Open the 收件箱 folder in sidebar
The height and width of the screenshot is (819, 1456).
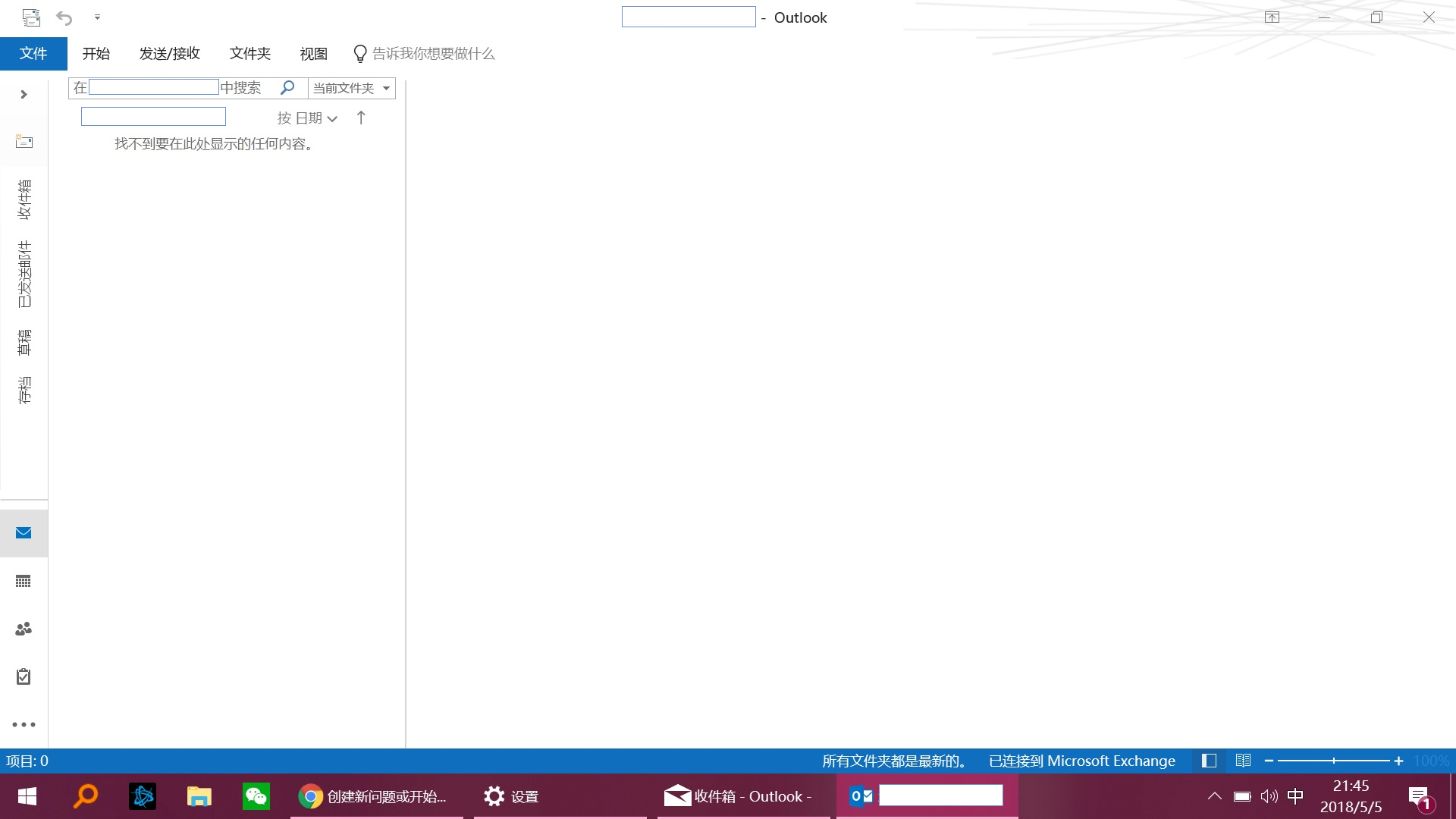(24, 199)
